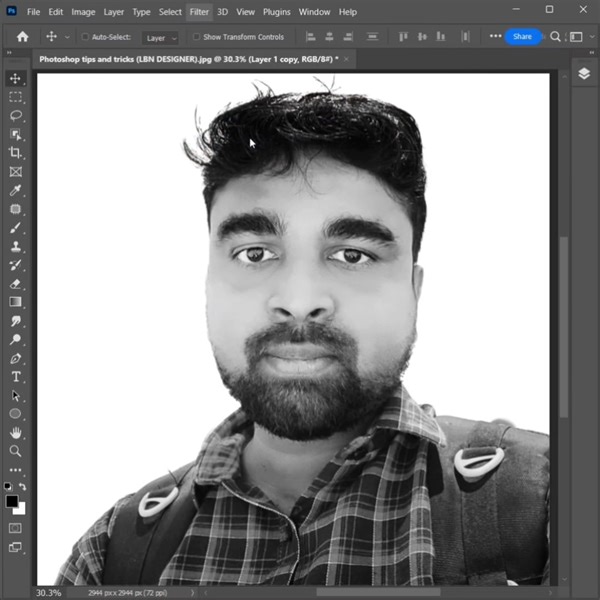The height and width of the screenshot is (600, 600).
Task: Open the Filter menu
Action: (199, 12)
